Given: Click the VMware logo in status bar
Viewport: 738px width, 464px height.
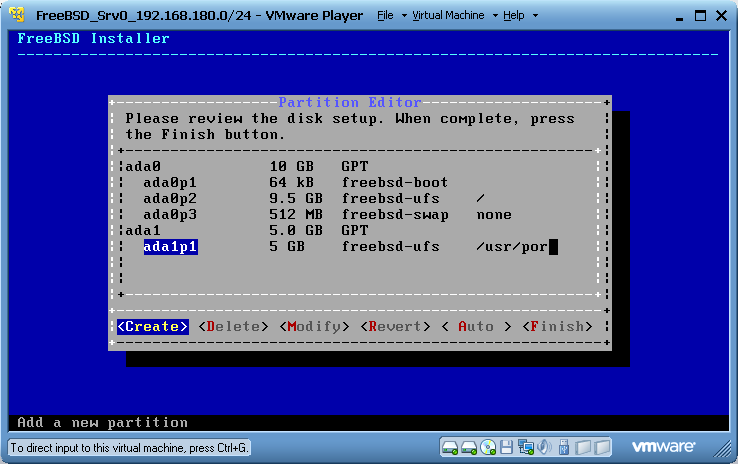Looking at the screenshot, I should (x=664, y=446).
